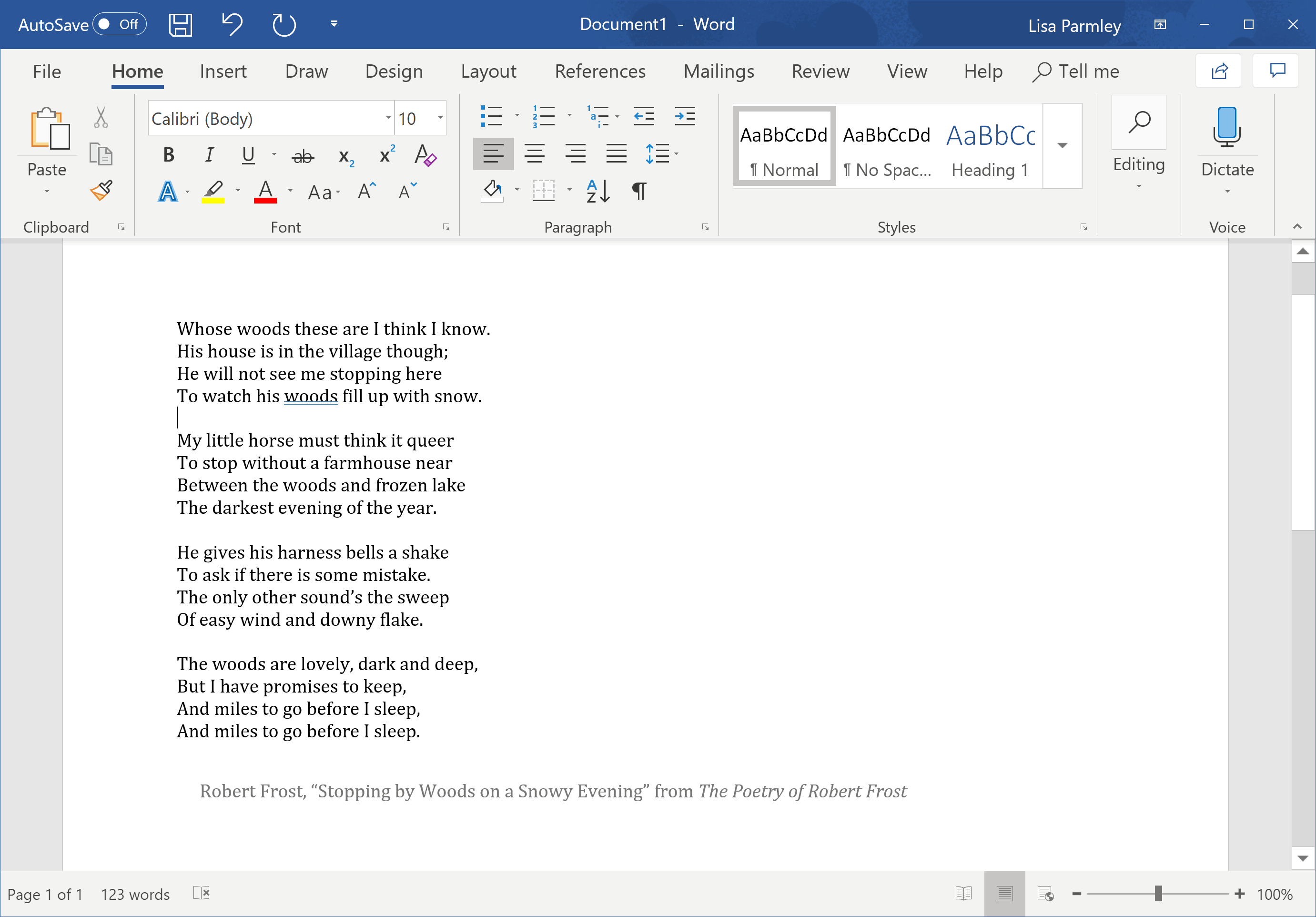1316x917 pixels.
Task: Open the File tab
Action: click(46, 71)
